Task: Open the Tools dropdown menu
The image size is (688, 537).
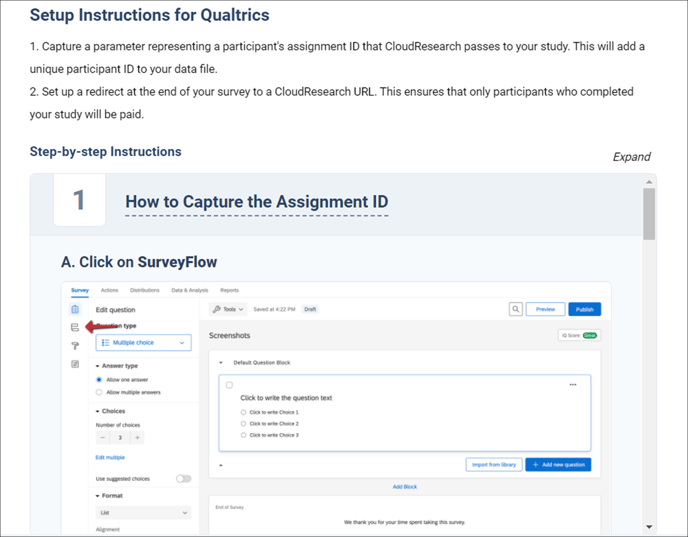Action: (x=228, y=309)
